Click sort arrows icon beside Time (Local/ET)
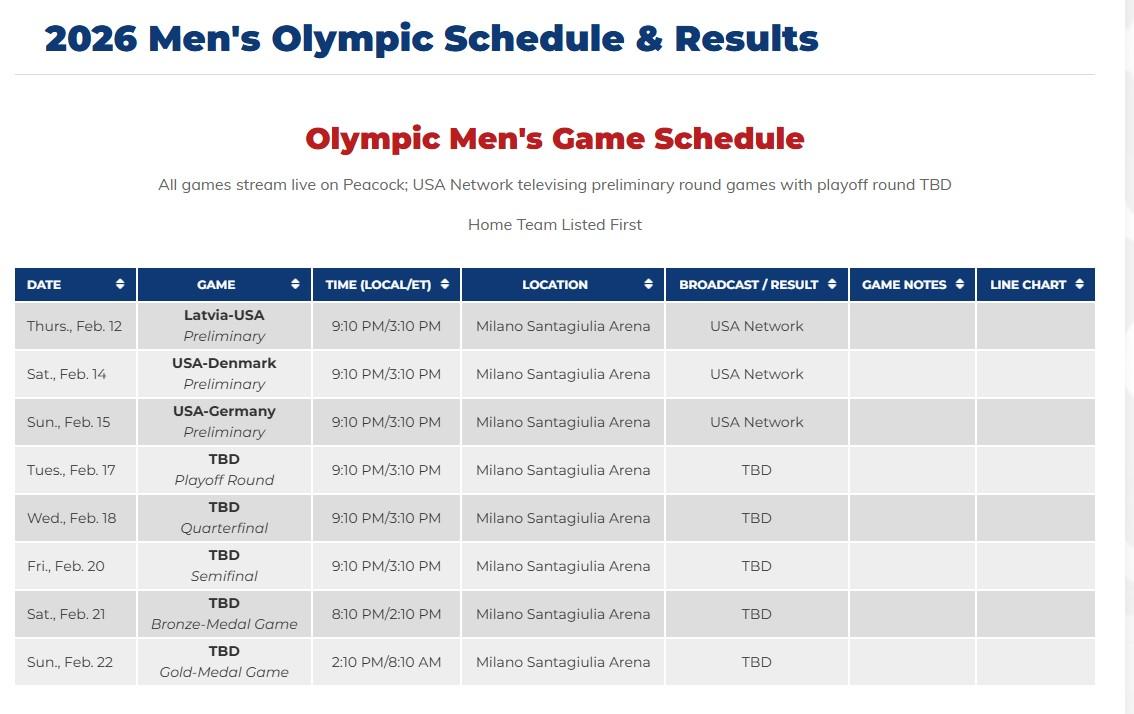The image size is (1134, 714). coord(445,285)
